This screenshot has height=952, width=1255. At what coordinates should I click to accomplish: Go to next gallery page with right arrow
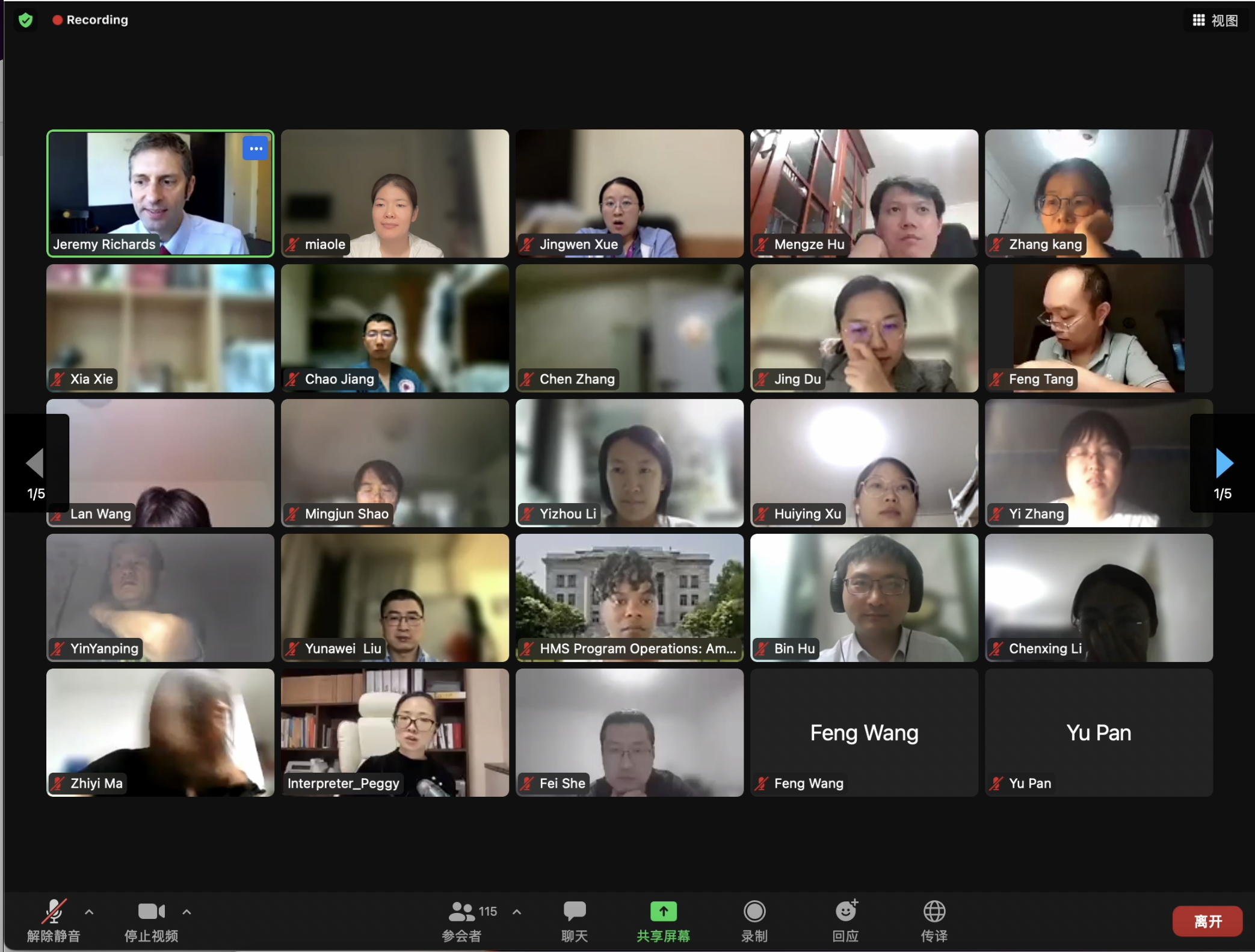(x=1224, y=462)
